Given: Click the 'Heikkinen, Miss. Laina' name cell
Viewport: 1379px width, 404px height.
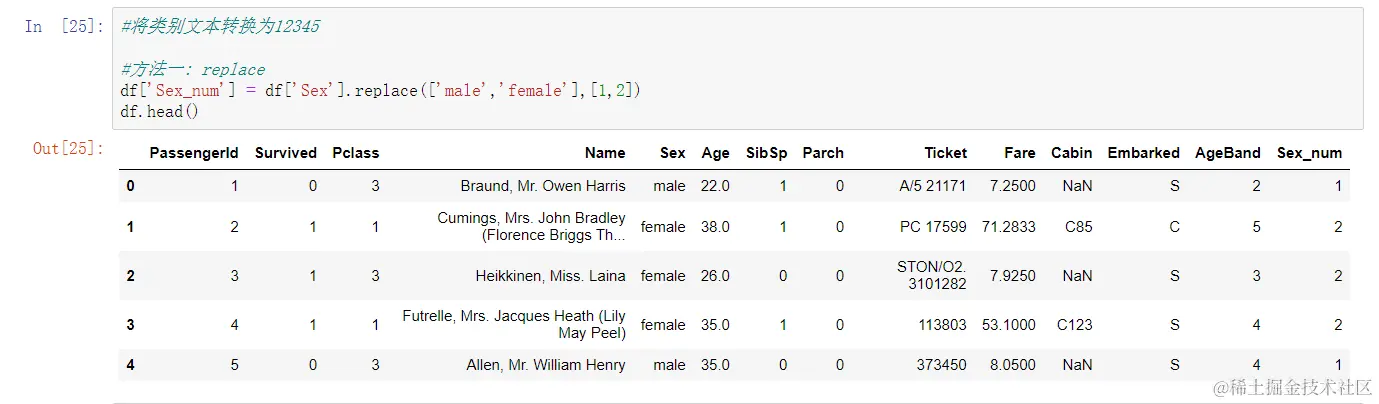Looking at the screenshot, I should pos(550,276).
